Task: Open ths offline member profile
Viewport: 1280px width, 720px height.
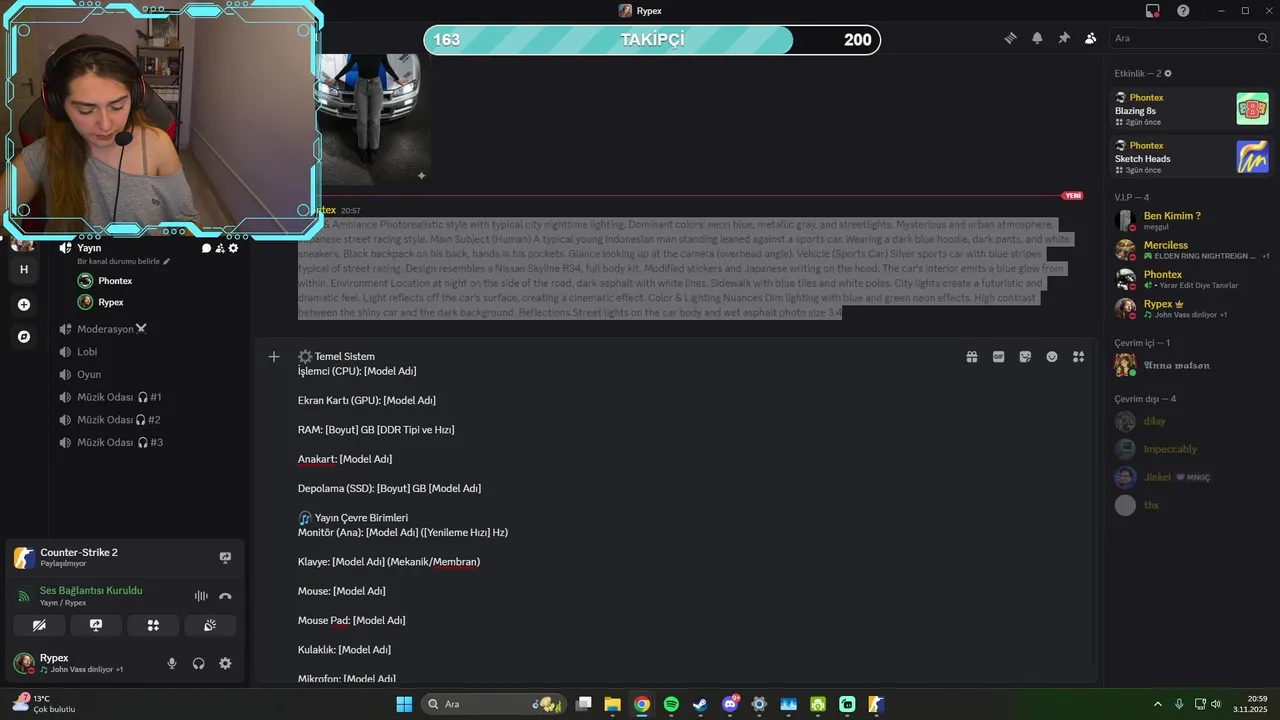Action: [x=1191, y=505]
